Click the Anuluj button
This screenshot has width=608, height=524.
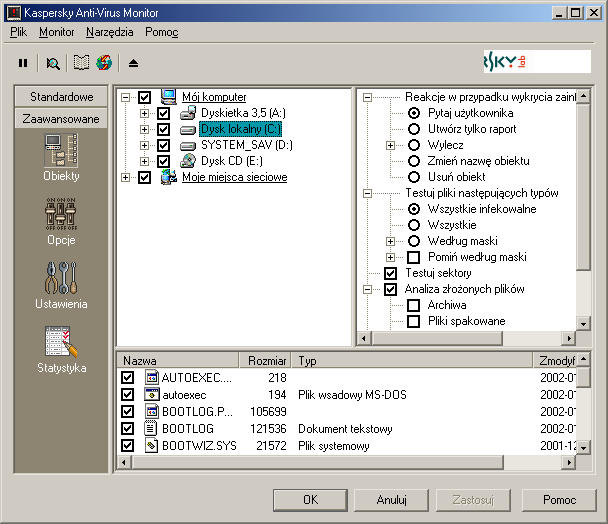[391, 500]
